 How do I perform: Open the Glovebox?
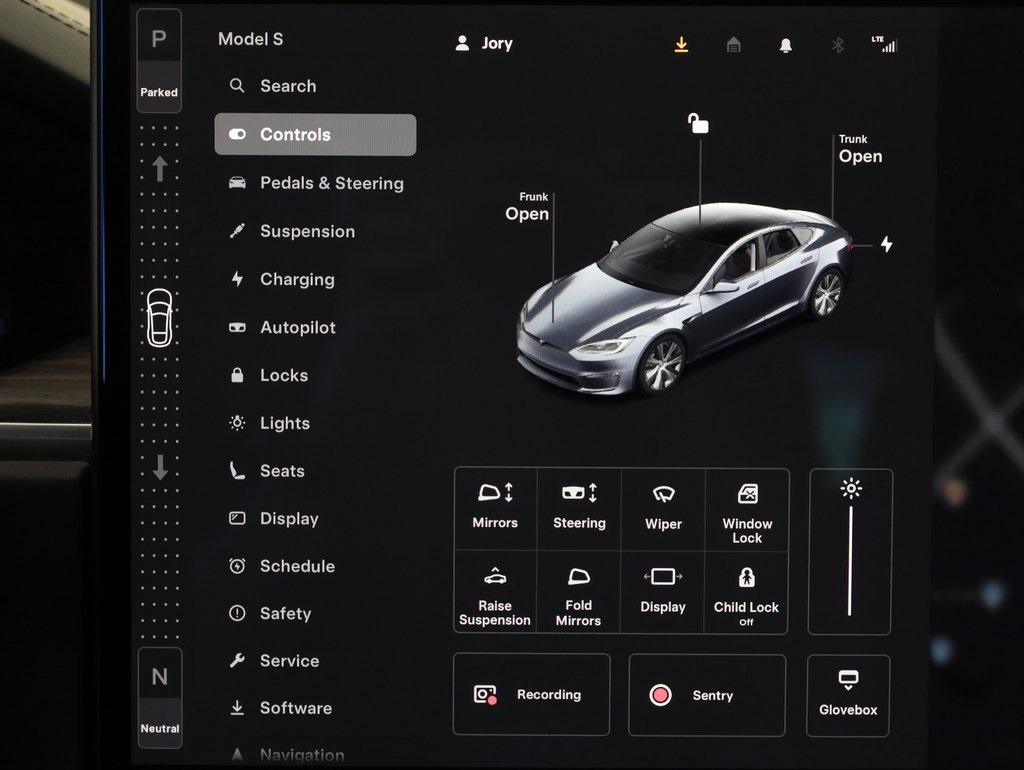point(848,696)
